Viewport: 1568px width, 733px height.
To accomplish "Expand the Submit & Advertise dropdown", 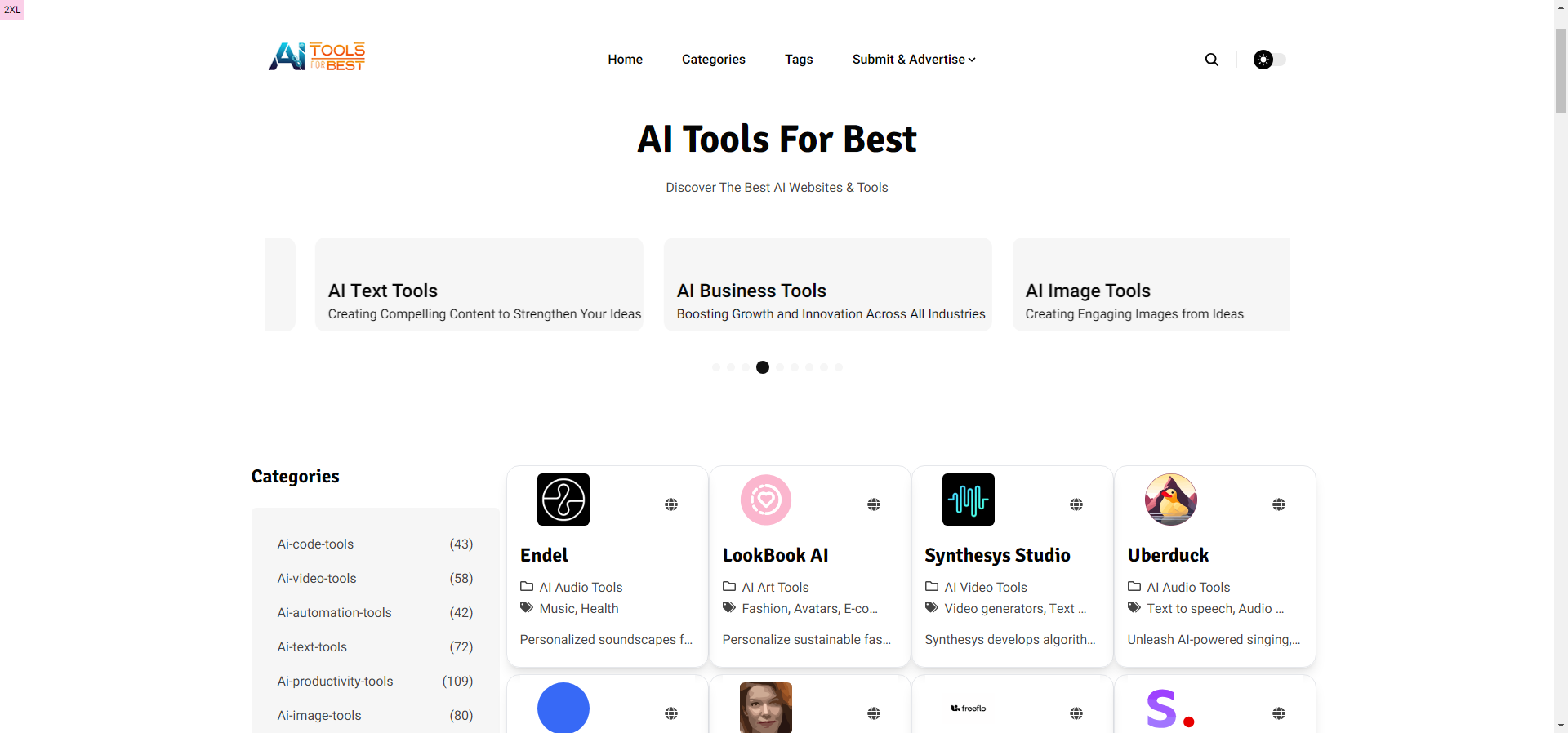I will (x=914, y=60).
